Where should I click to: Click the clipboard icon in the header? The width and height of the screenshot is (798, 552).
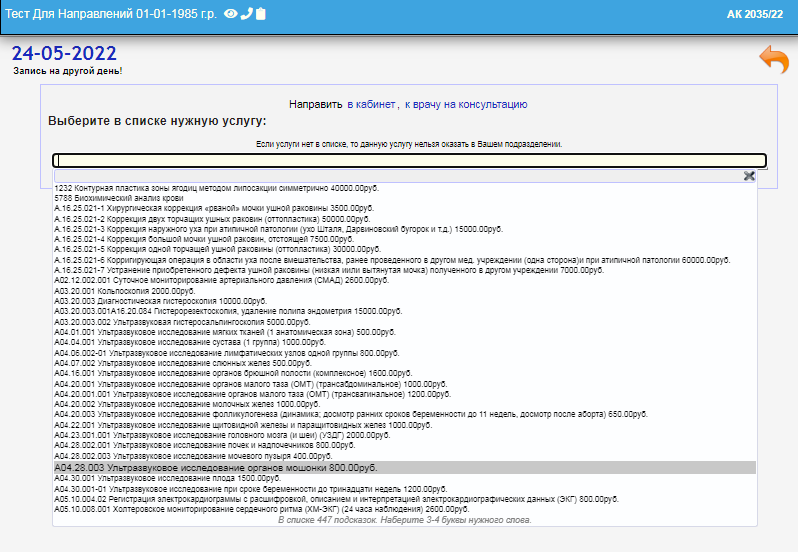pyautogui.click(x=261, y=14)
